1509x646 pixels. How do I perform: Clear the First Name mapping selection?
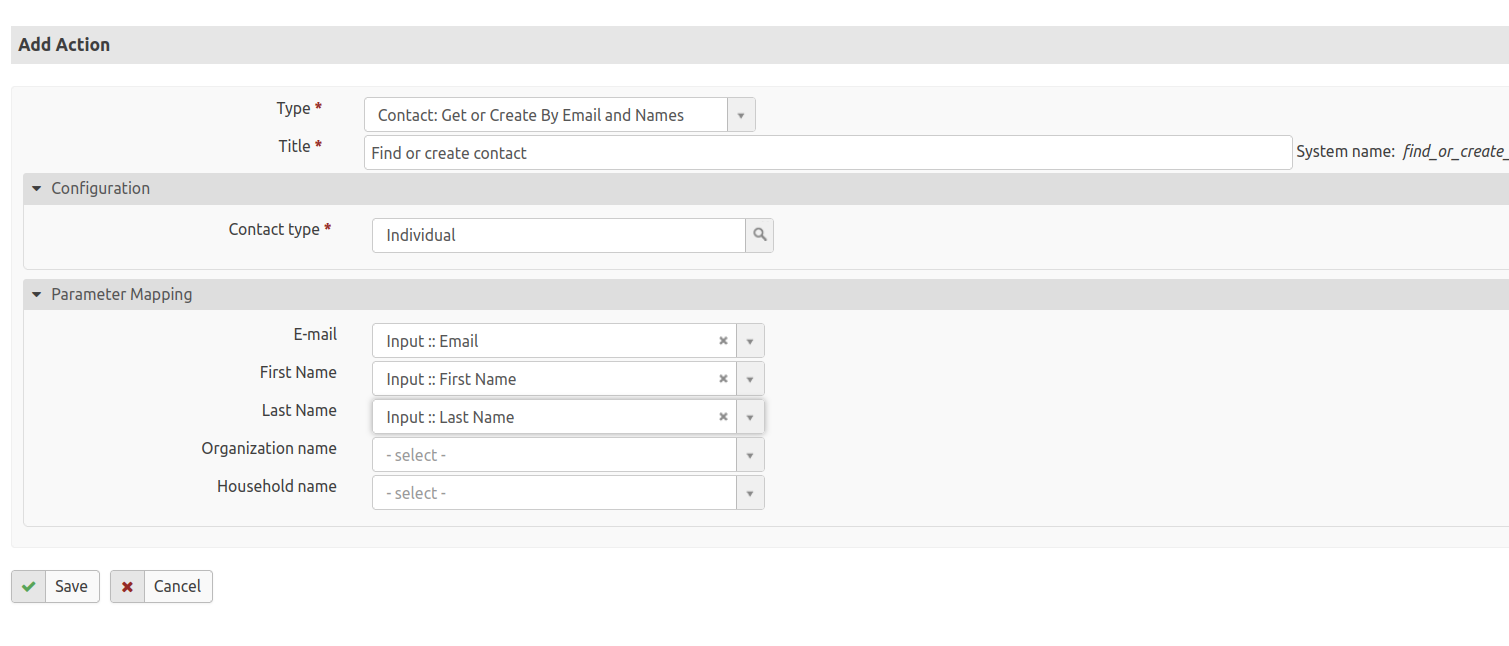tap(723, 379)
